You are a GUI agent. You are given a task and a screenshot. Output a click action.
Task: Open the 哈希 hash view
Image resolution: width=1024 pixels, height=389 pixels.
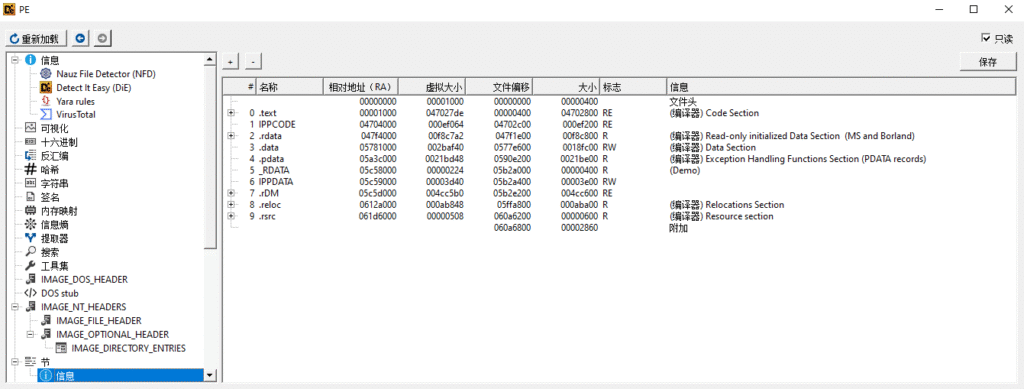[x=50, y=170]
